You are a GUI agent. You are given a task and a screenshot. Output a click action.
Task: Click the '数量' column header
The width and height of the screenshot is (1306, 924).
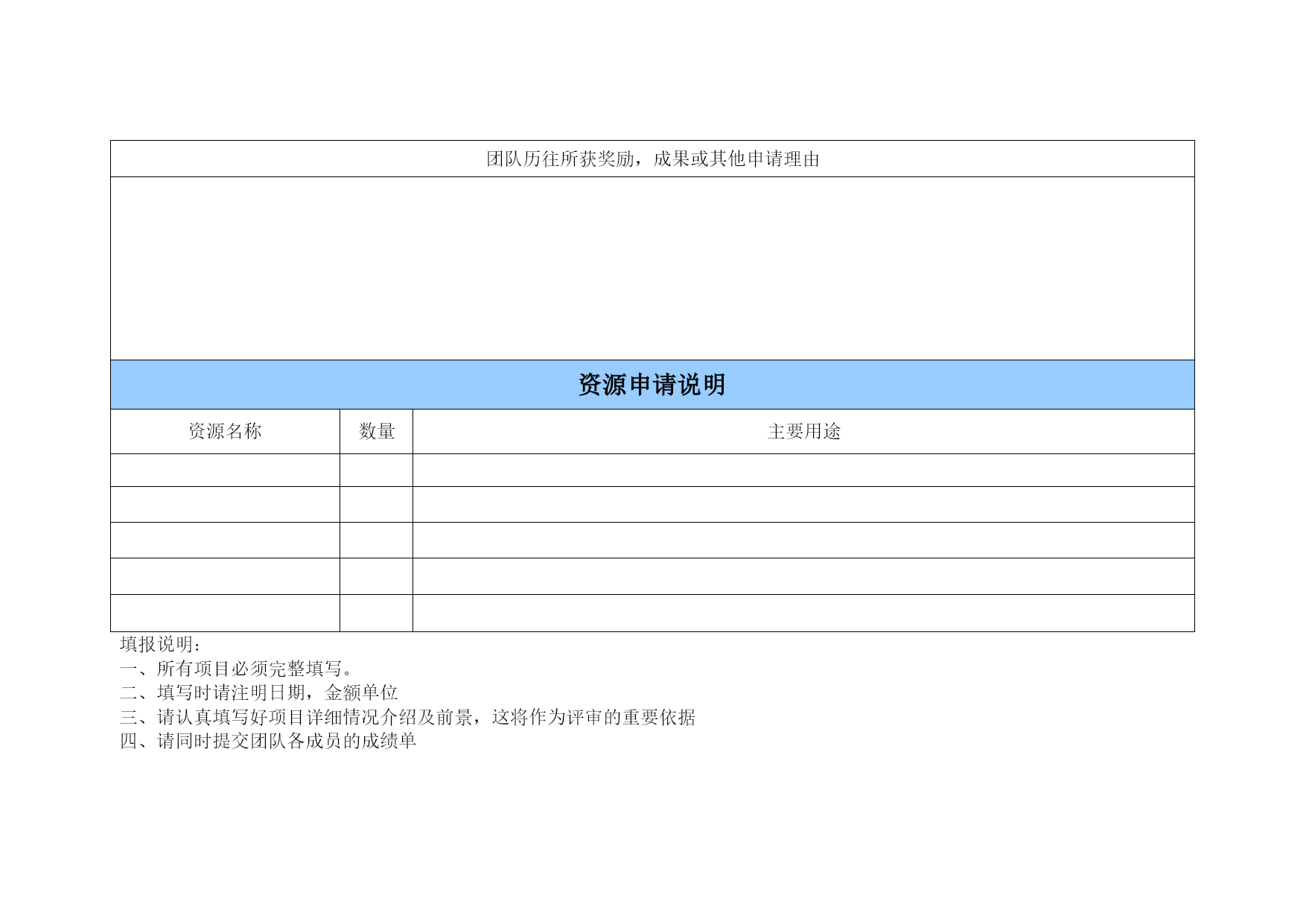click(377, 431)
